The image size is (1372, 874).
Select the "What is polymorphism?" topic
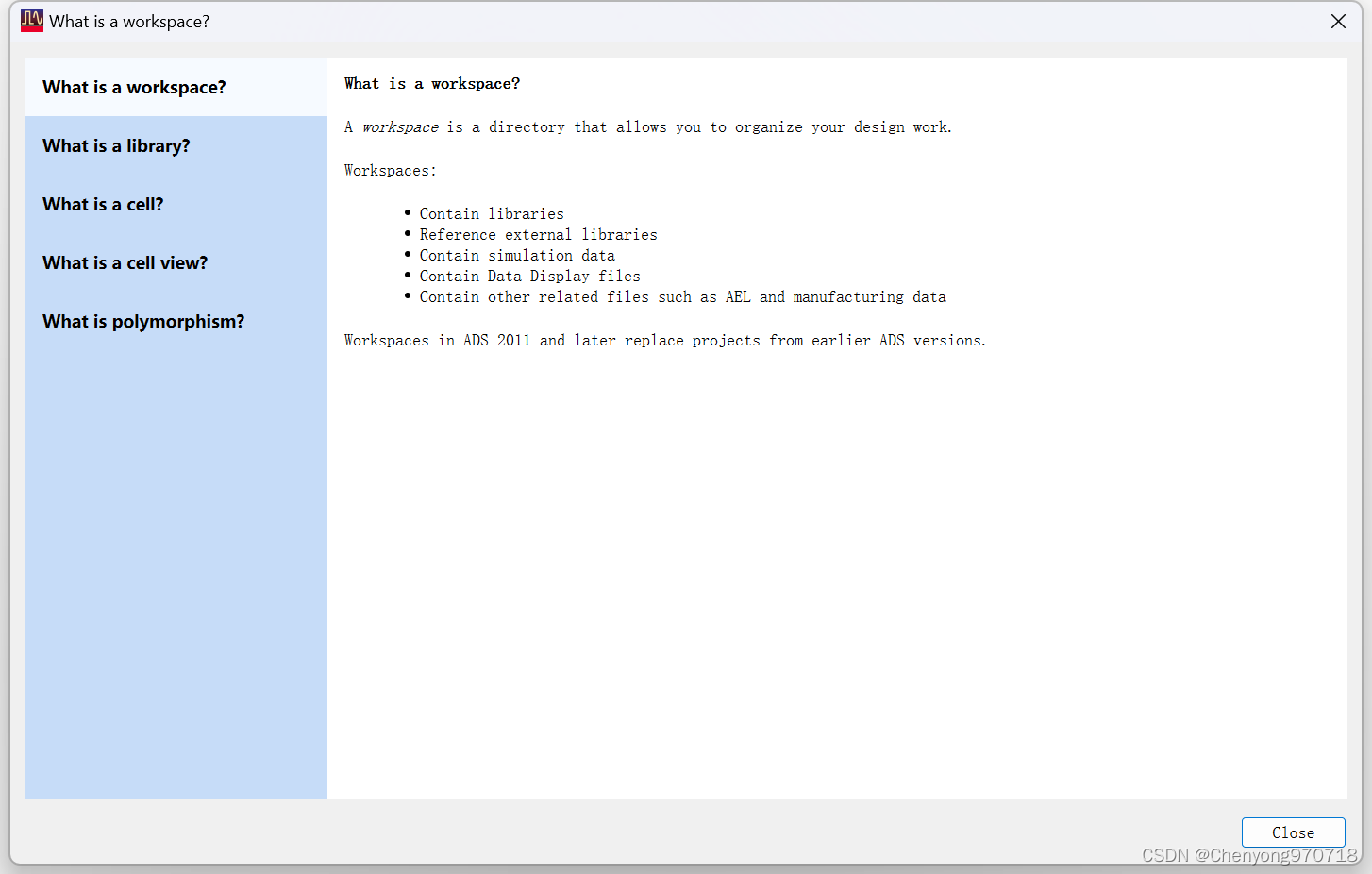tap(143, 321)
